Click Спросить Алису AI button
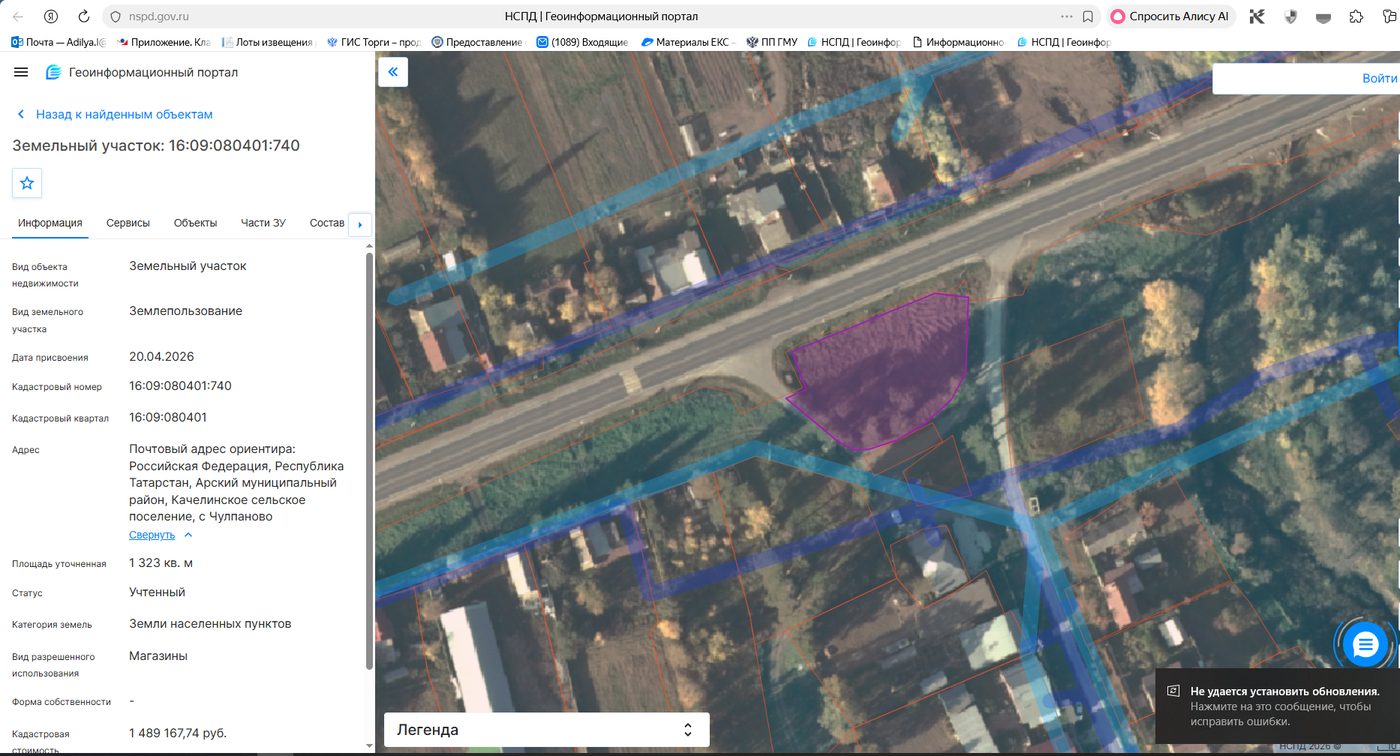 pos(1171,17)
